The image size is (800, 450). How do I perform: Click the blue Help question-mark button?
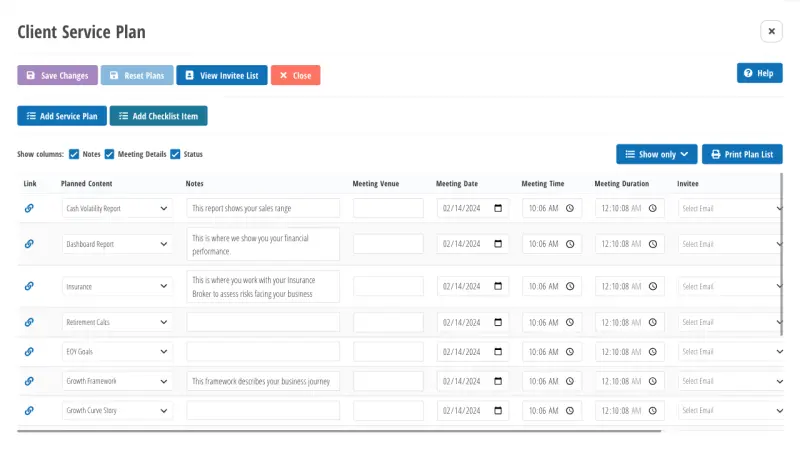pyautogui.click(x=759, y=73)
